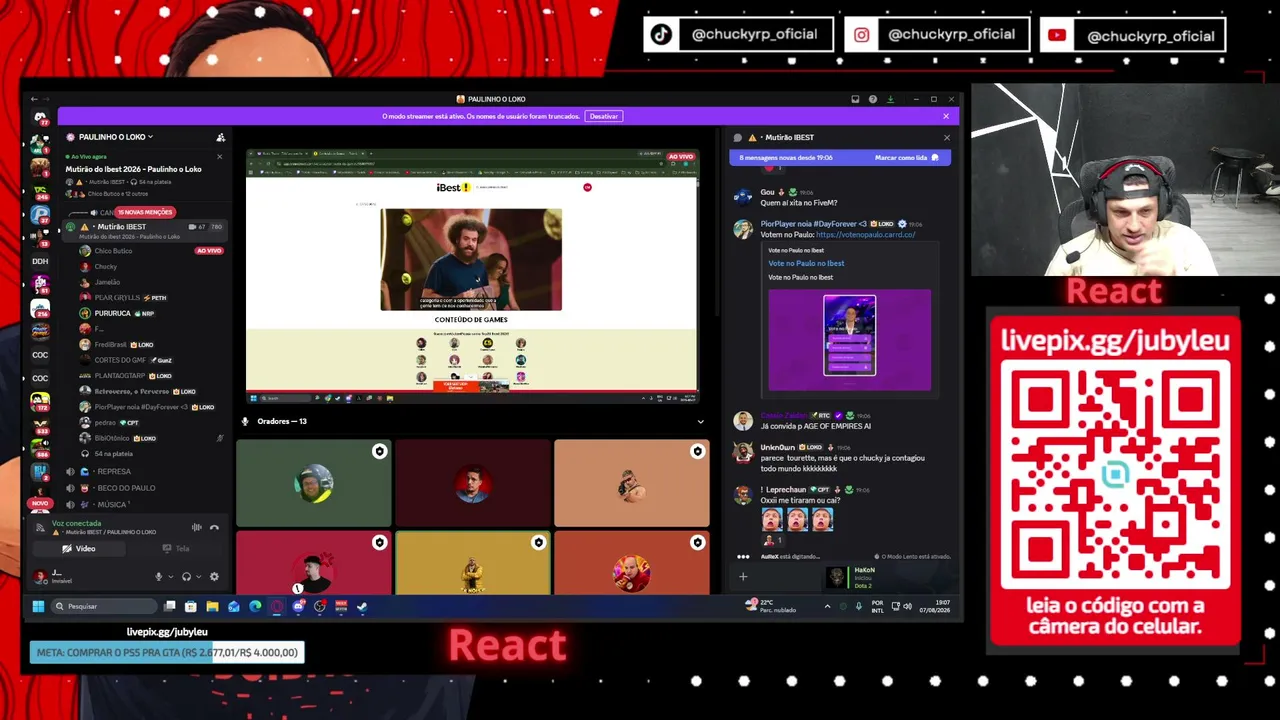The image size is (1280, 720).
Task: Click the PS5 donation goal progress bar
Action: [x=167, y=653]
